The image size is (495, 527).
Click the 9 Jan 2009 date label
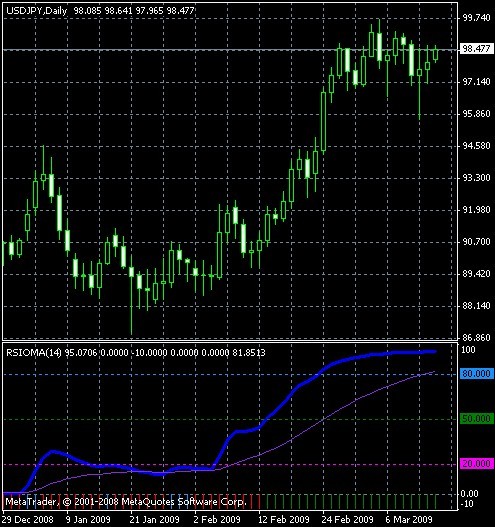(x=88, y=520)
